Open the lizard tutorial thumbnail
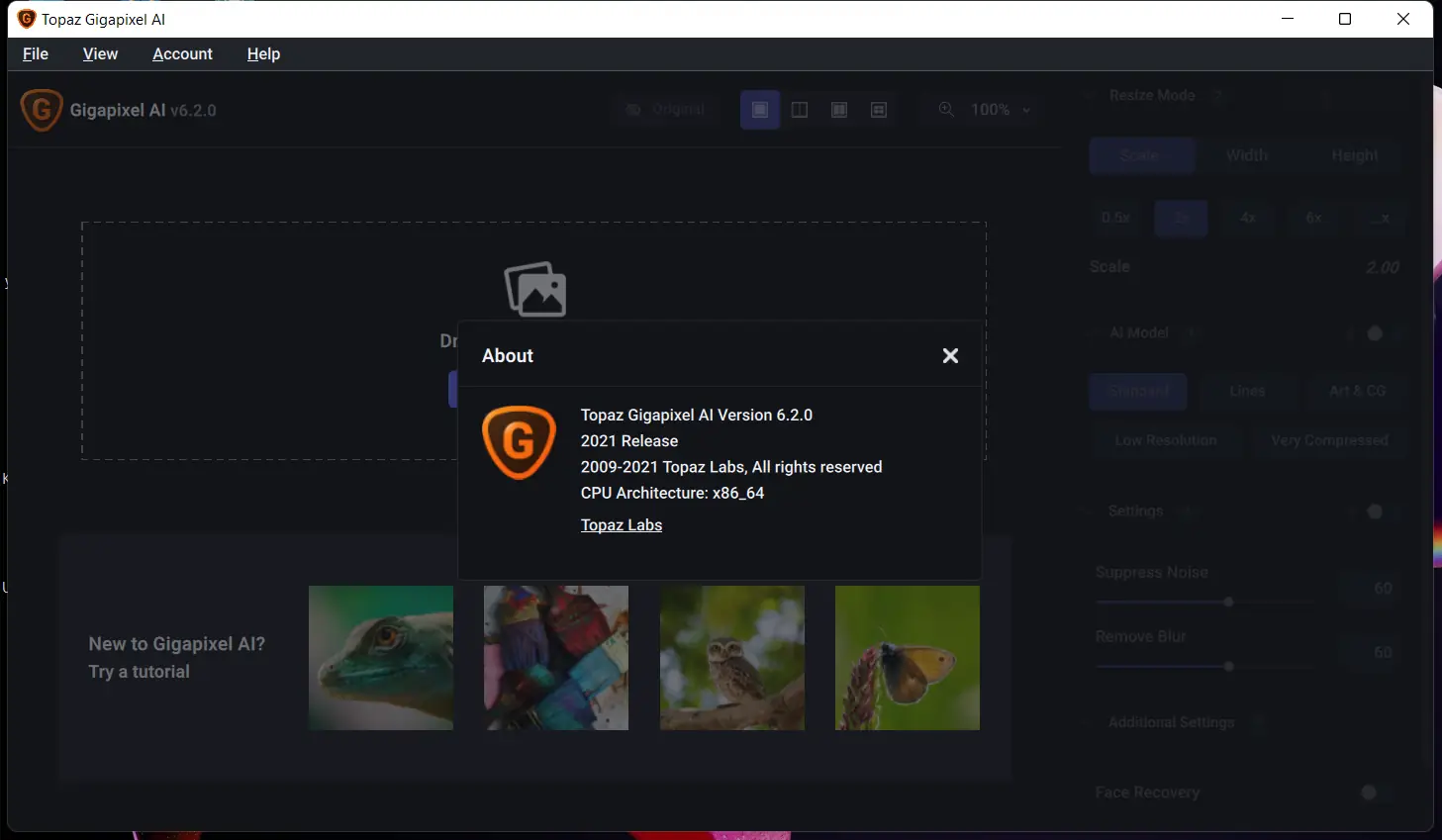This screenshot has width=1442, height=840. click(x=381, y=658)
